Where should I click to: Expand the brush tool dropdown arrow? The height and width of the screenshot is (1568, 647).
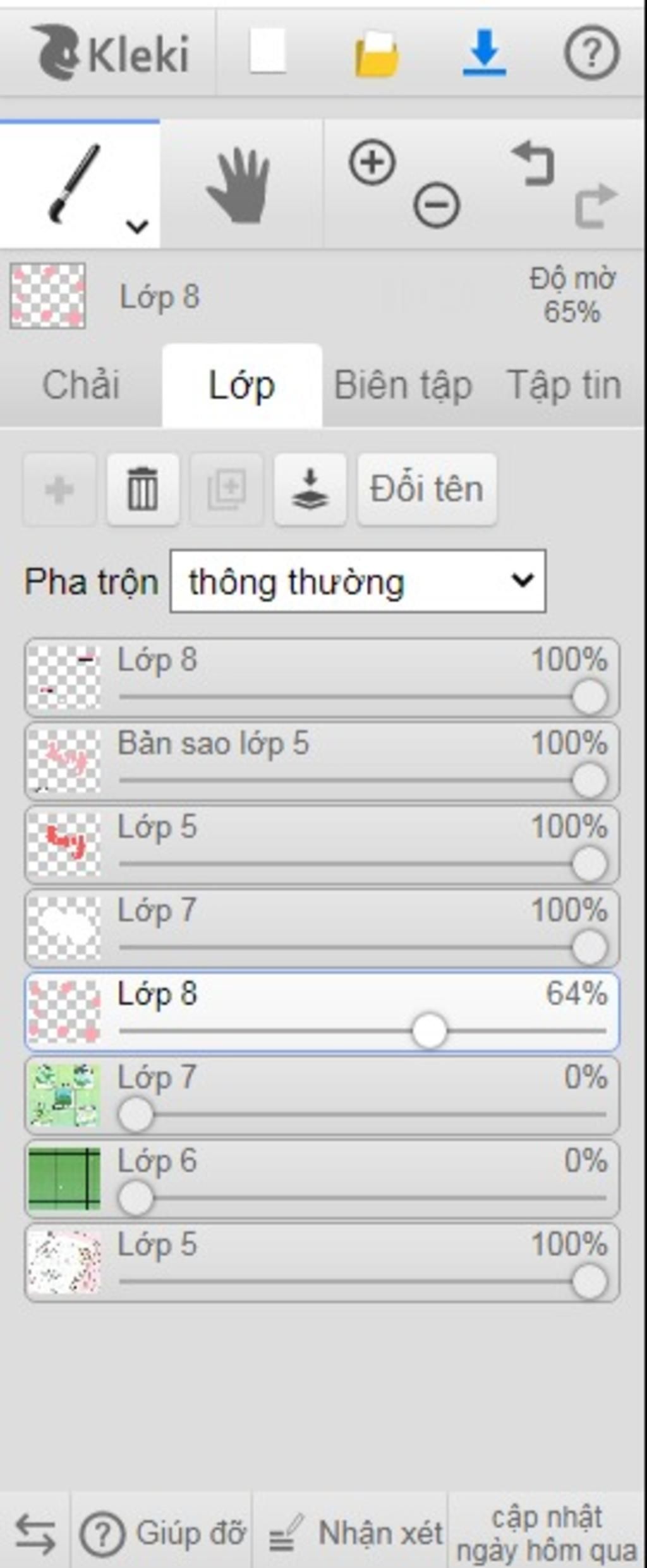[137, 225]
